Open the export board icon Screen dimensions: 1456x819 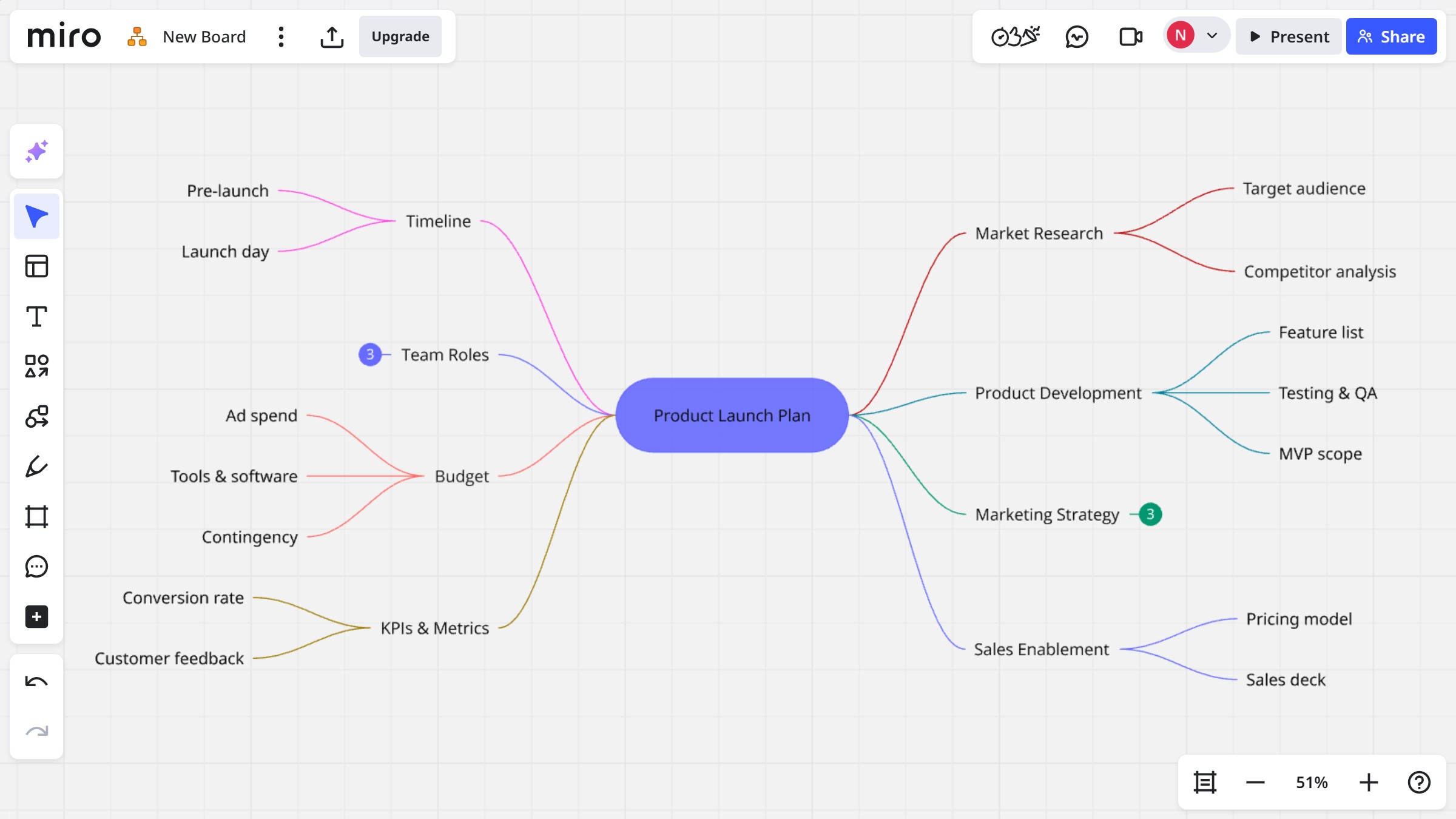pos(332,37)
